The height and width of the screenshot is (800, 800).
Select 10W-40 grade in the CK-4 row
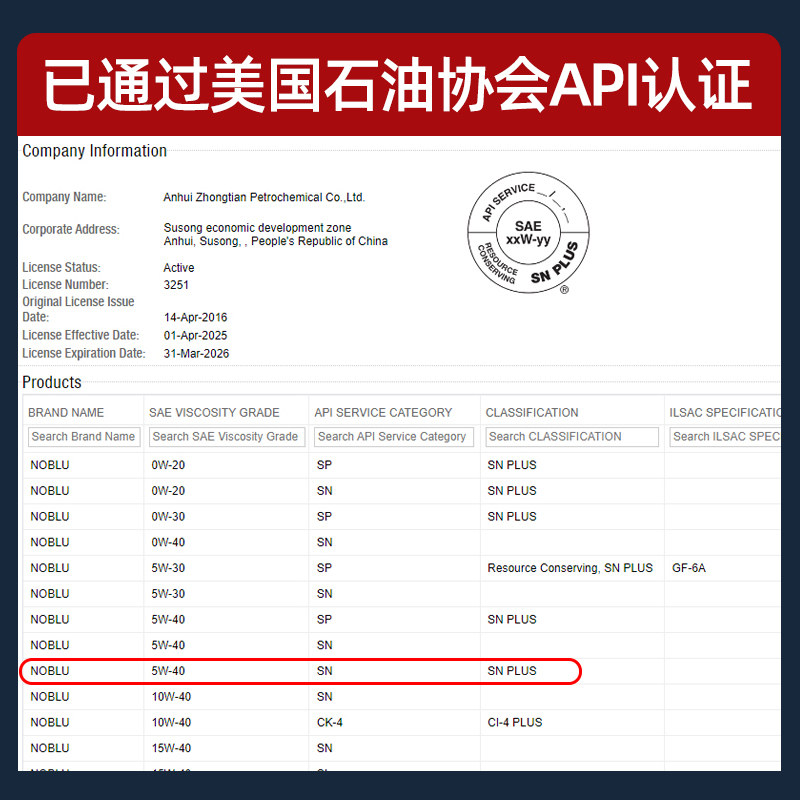[171, 722]
